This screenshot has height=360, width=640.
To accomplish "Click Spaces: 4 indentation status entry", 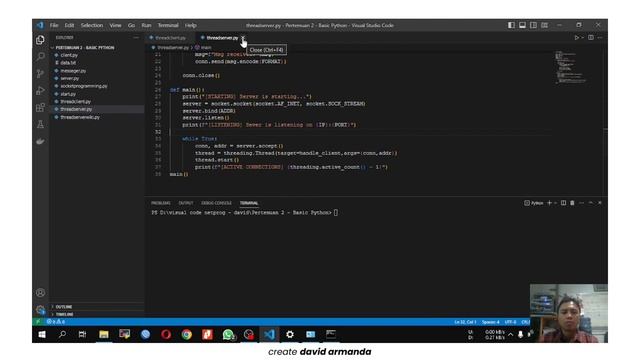I will coord(491,322).
